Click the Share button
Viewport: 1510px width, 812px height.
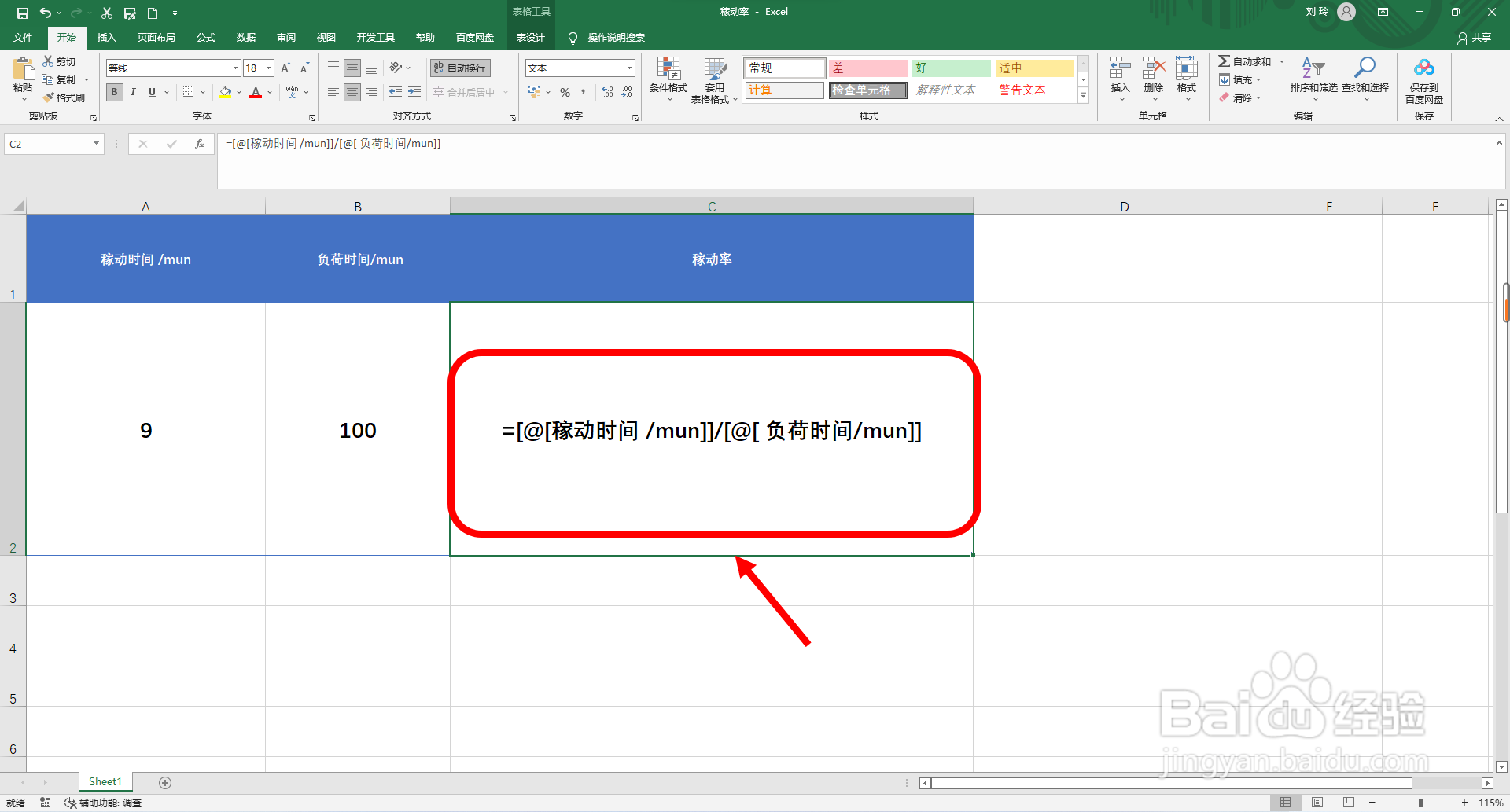tap(1474, 38)
